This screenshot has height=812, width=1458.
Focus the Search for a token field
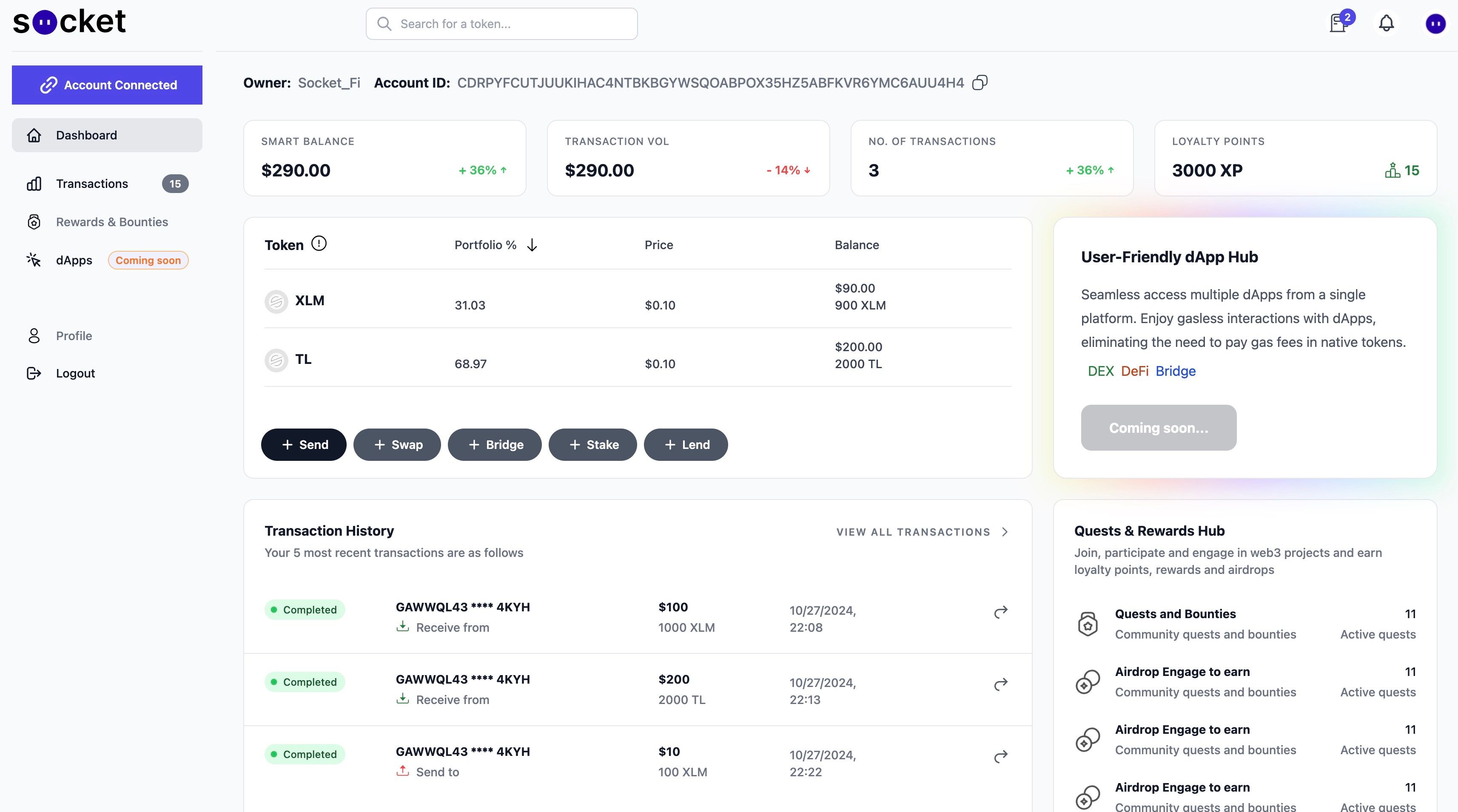click(501, 24)
